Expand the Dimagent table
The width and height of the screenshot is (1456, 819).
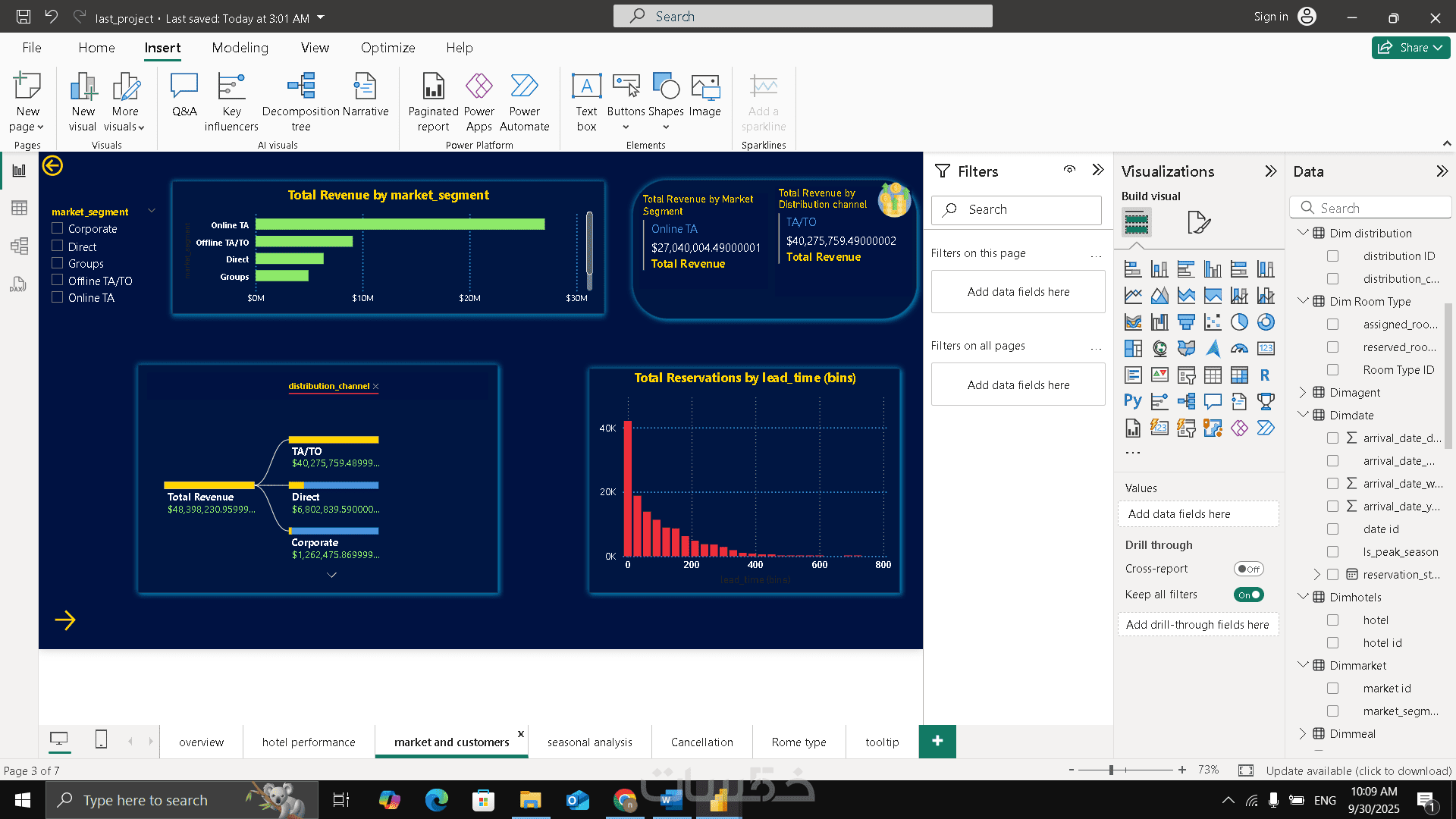[x=1303, y=392]
